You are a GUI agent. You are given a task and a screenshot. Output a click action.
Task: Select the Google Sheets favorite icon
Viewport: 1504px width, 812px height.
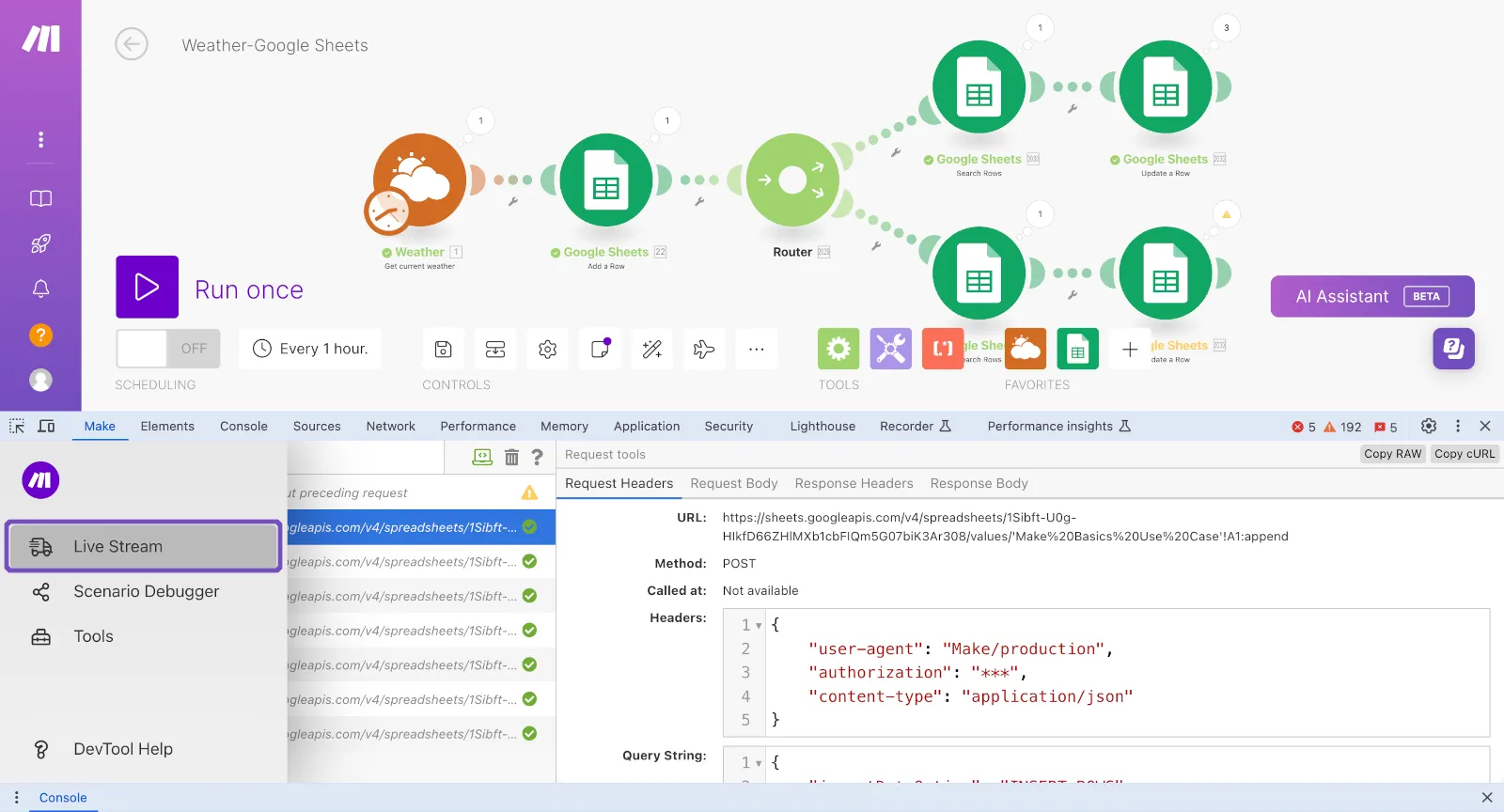tap(1078, 349)
